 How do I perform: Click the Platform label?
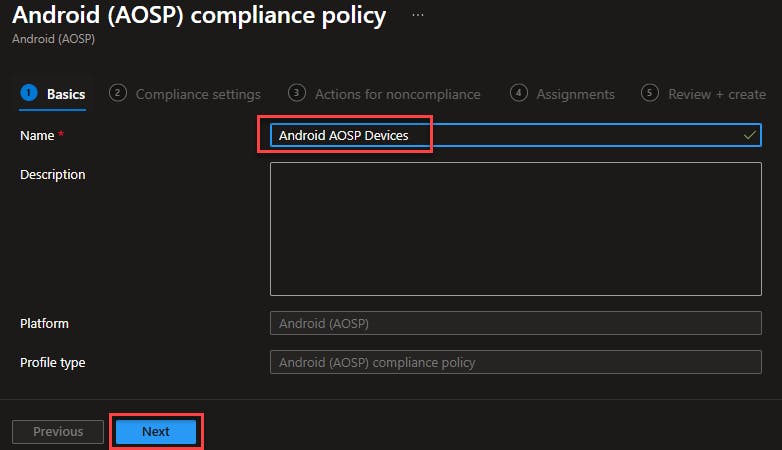44,323
